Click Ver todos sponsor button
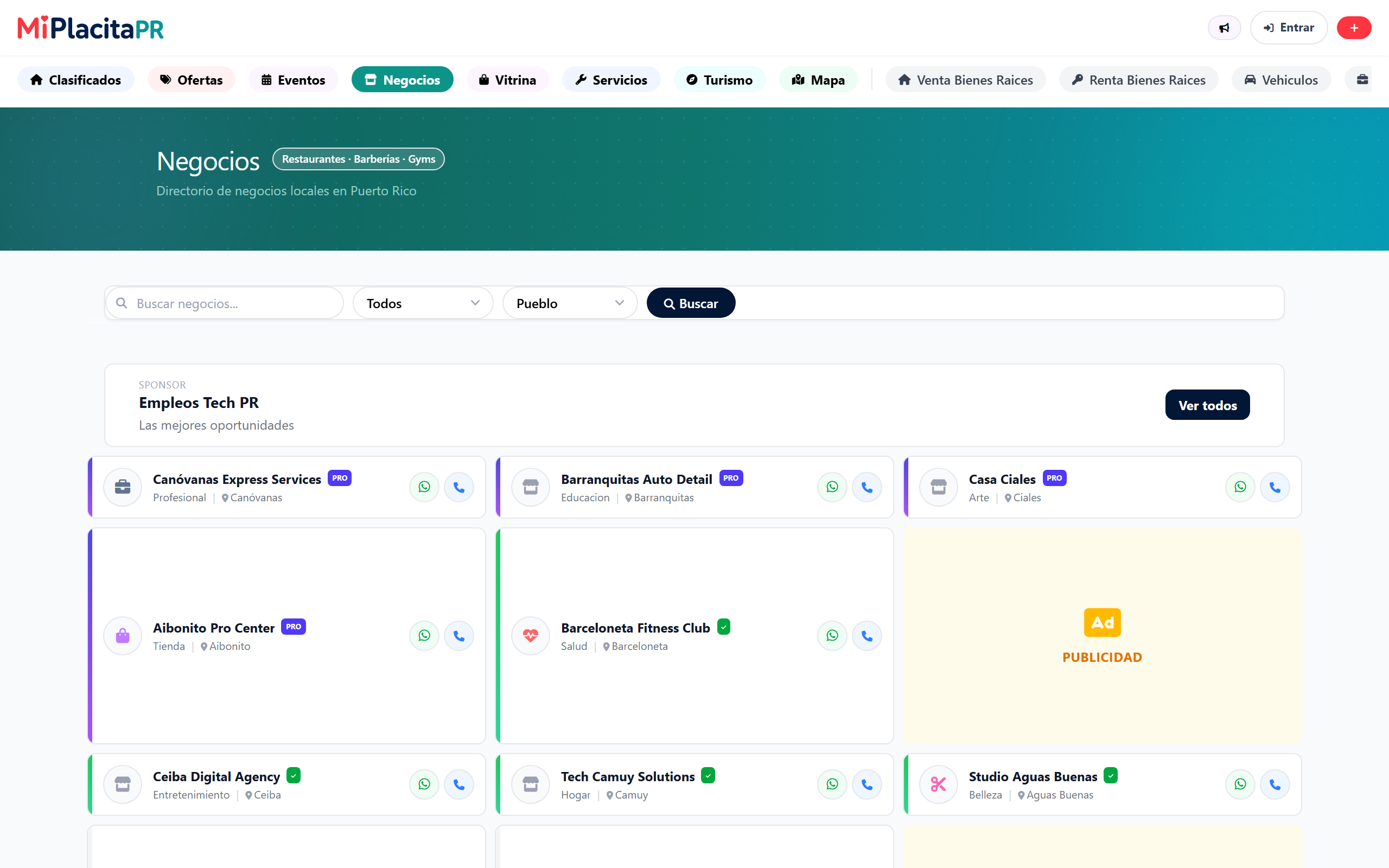1389x868 pixels. pyautogui.click(x=1207, y=405)
